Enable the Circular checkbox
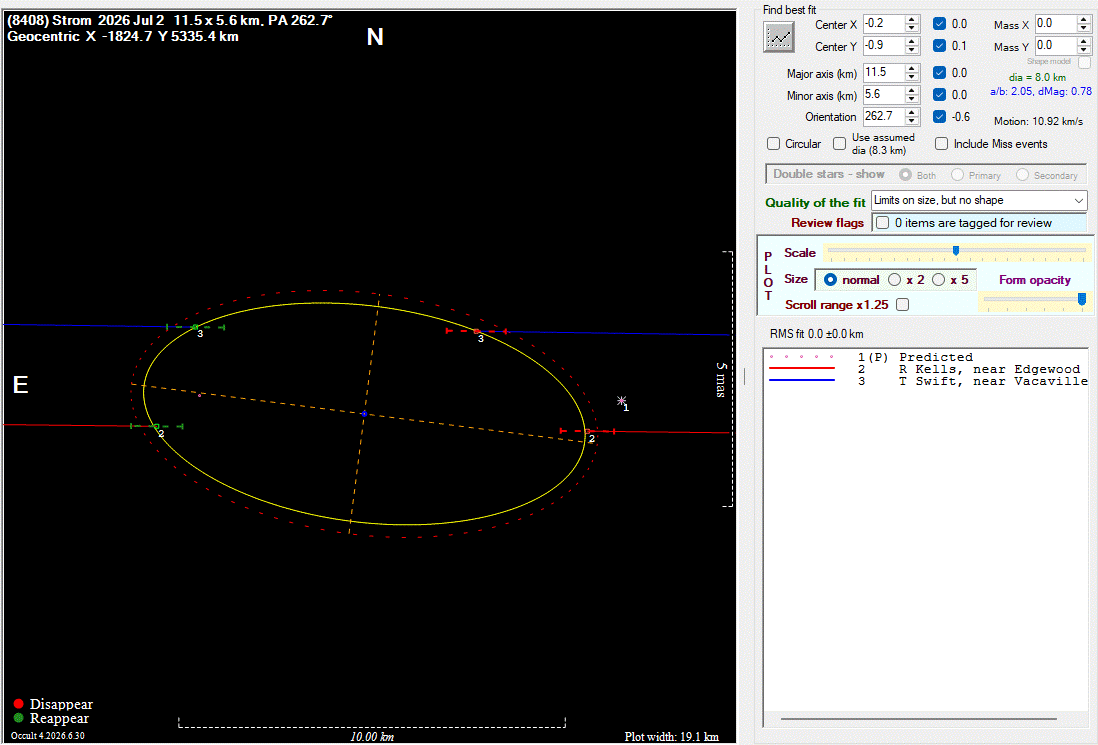The height and width of the screenshot is (745, 1098). tap(773, 144)
